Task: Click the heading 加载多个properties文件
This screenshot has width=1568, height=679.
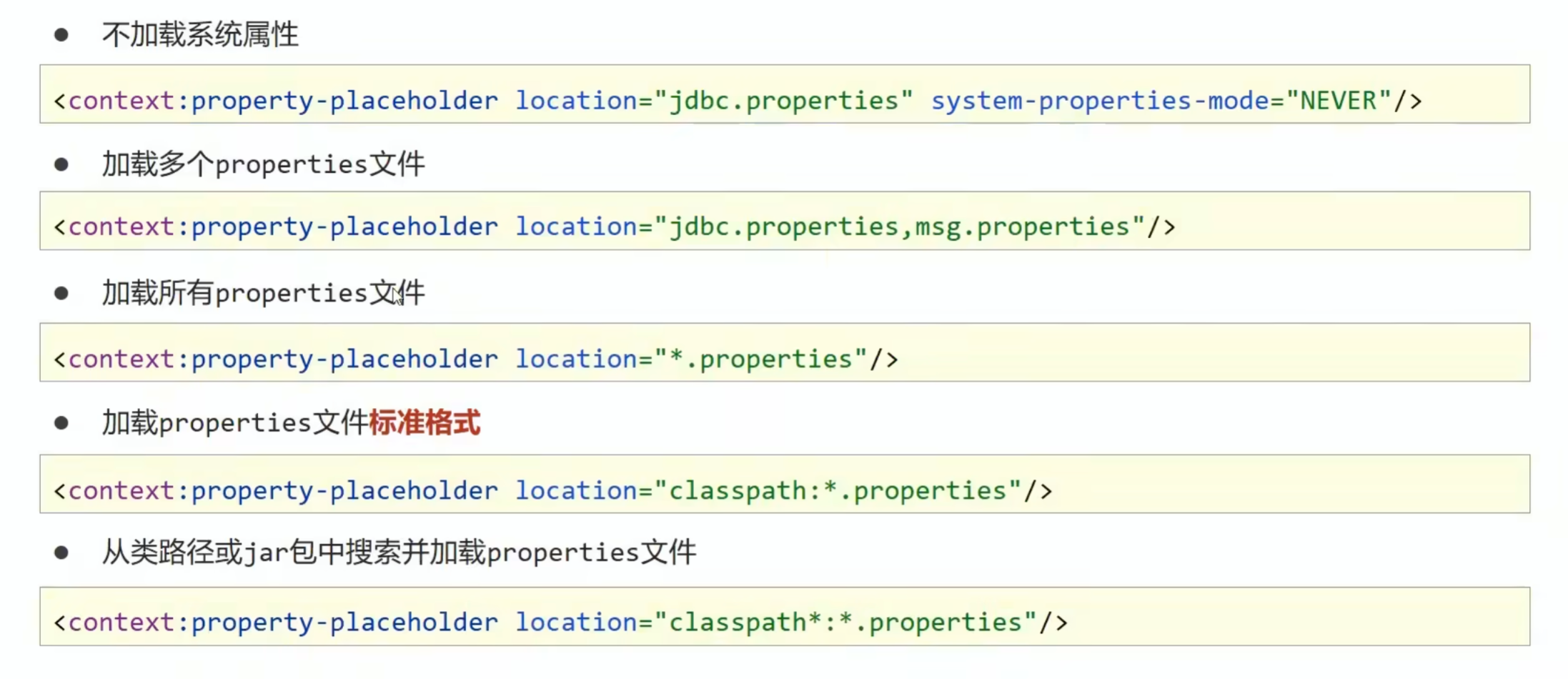Action: click(263, 164)
